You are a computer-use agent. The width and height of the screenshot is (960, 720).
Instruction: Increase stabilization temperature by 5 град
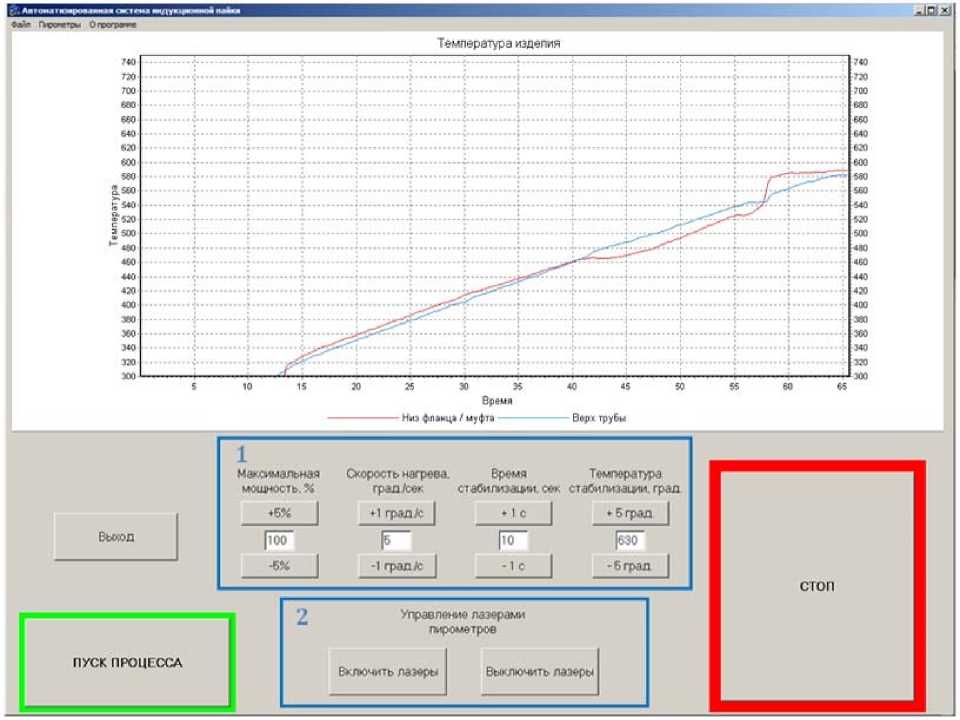[630, 513]
